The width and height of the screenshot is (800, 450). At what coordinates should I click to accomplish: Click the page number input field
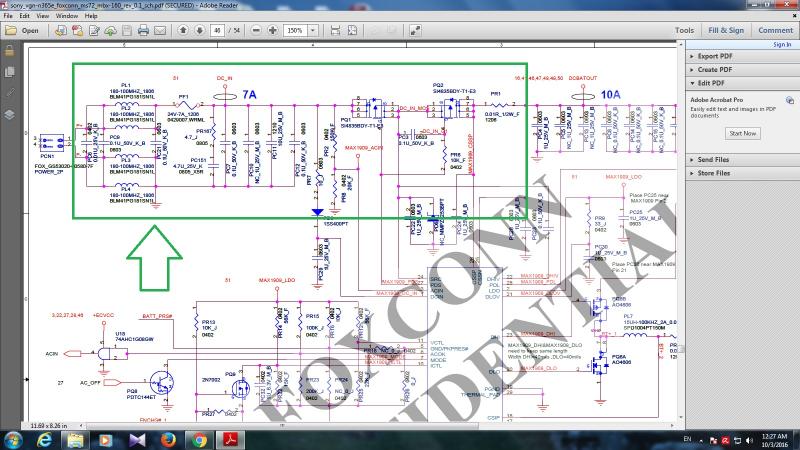click(217, 31)
